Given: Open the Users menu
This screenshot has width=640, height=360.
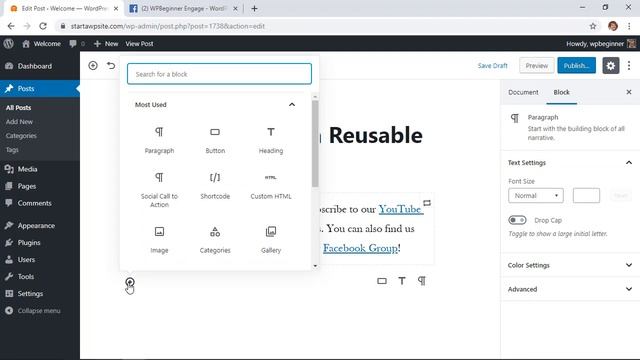Looking at the screenshot, I should [26, 260].
